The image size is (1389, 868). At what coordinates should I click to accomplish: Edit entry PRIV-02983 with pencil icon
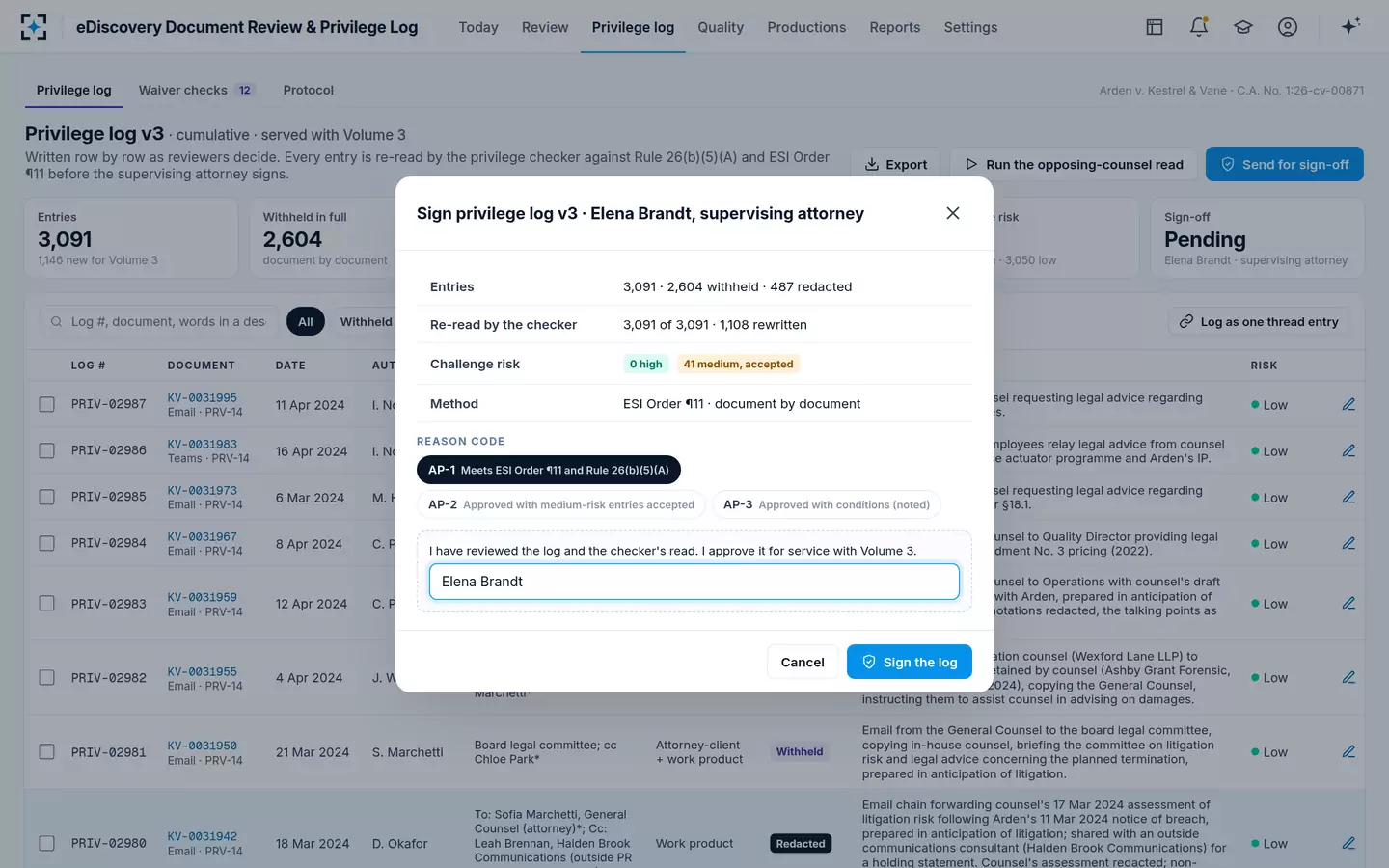[1348, 603]
